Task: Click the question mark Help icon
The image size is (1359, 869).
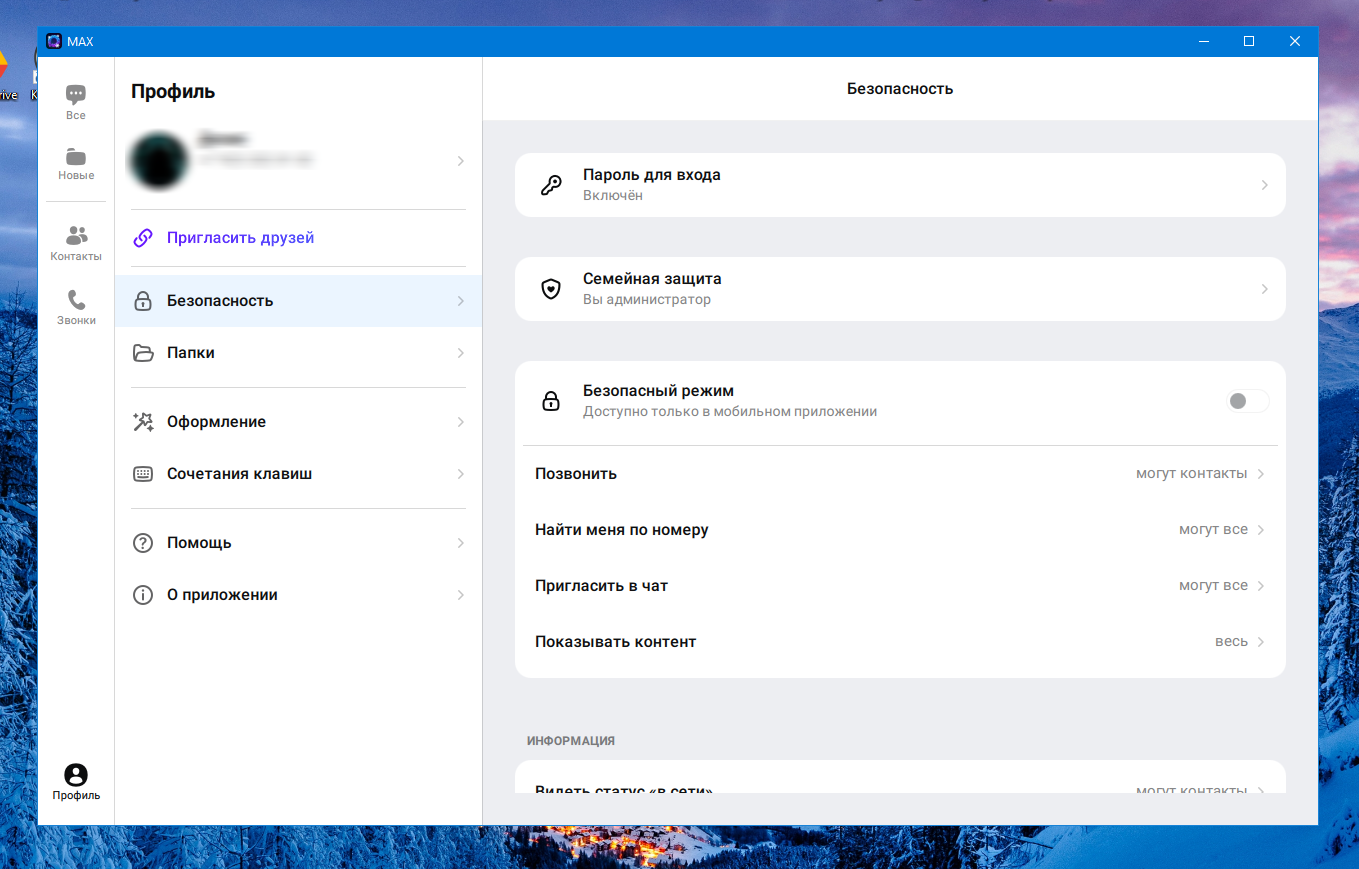Action: pos(143,543)
